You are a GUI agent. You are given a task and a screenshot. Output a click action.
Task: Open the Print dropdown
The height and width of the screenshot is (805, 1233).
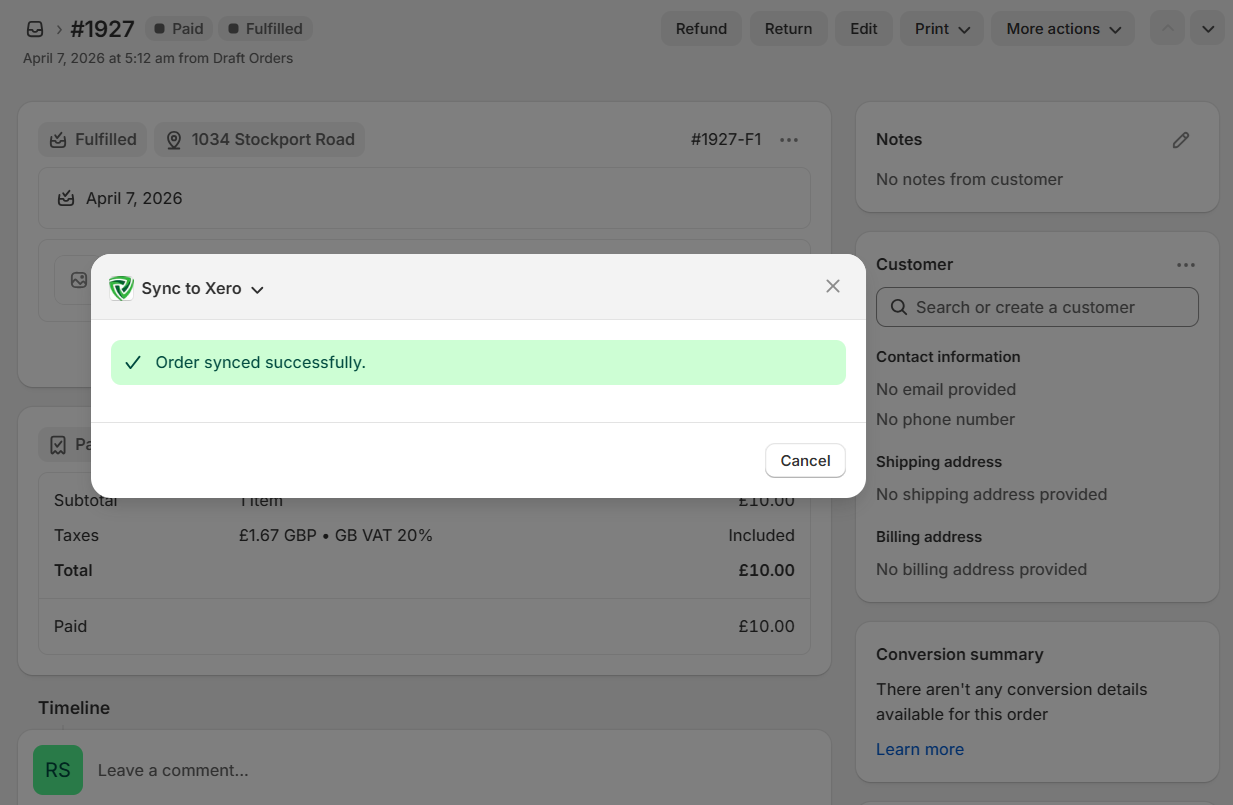point(942,29)
